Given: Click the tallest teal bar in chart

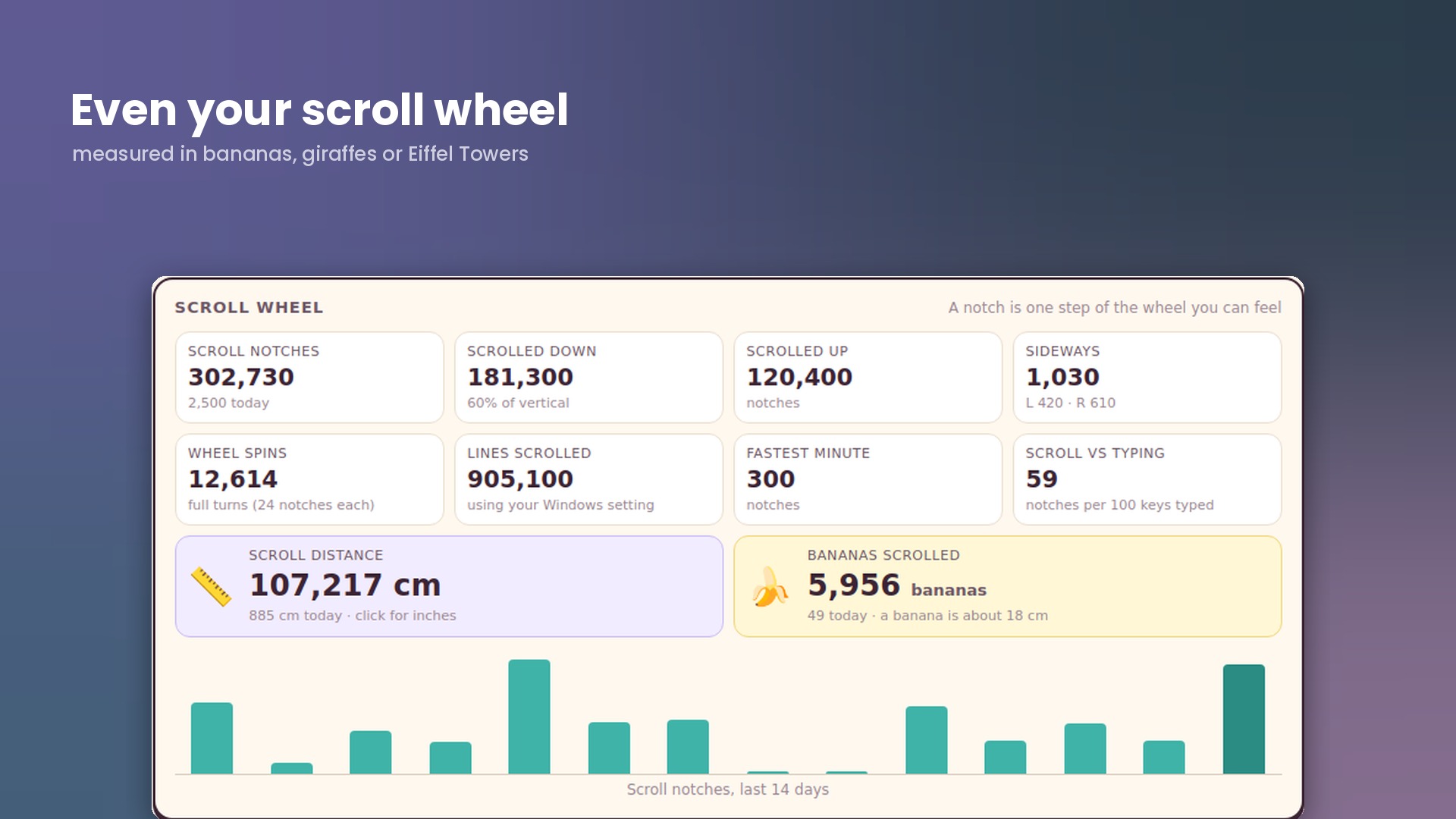Looking at the screenshot, I should click(529, 717).
